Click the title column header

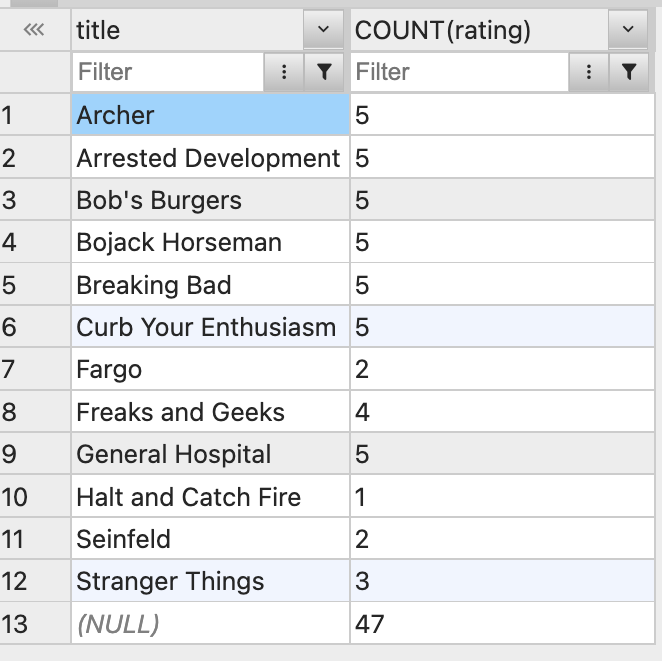[188, 30]
